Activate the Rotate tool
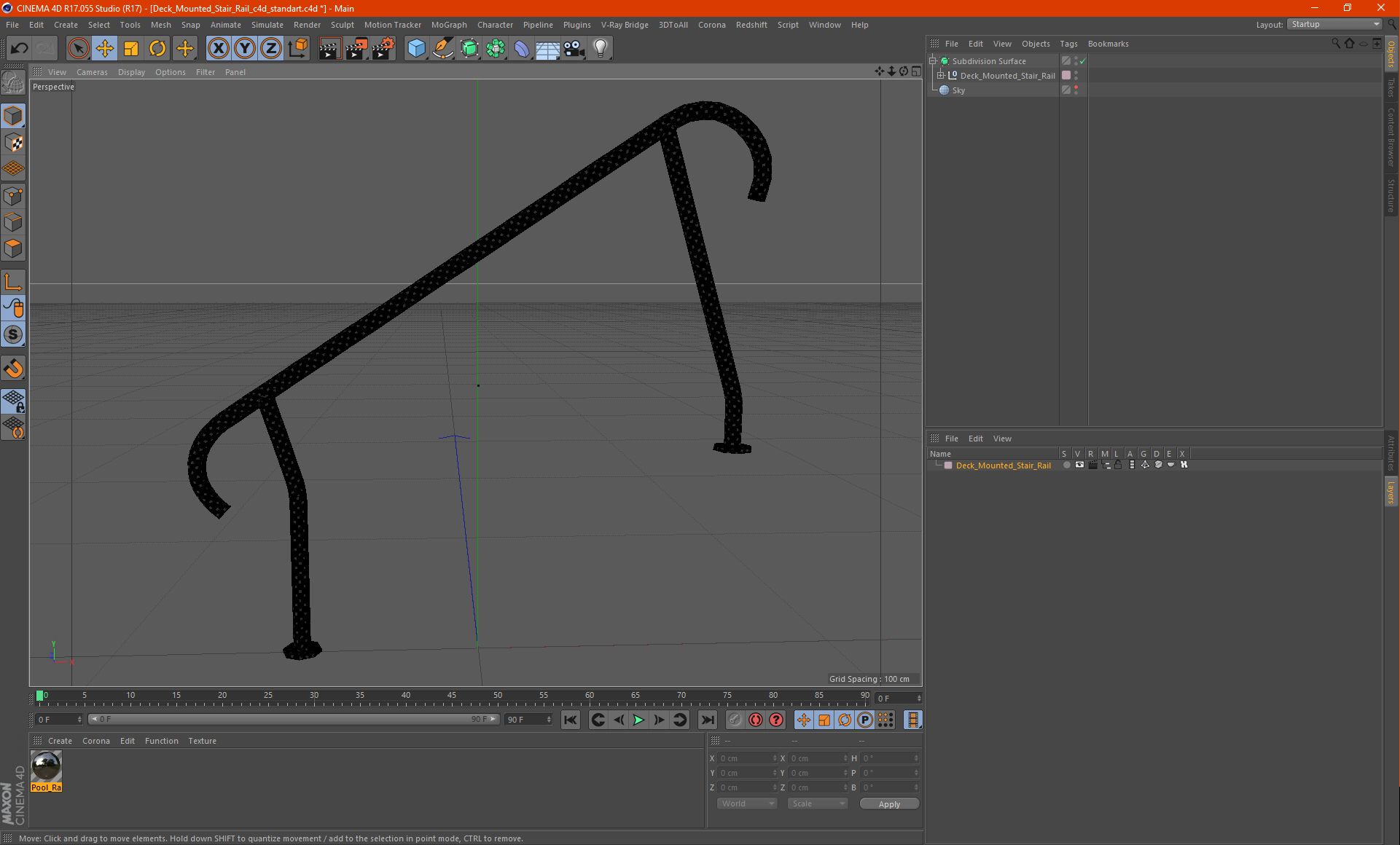1400x845 pixels. 157,49
